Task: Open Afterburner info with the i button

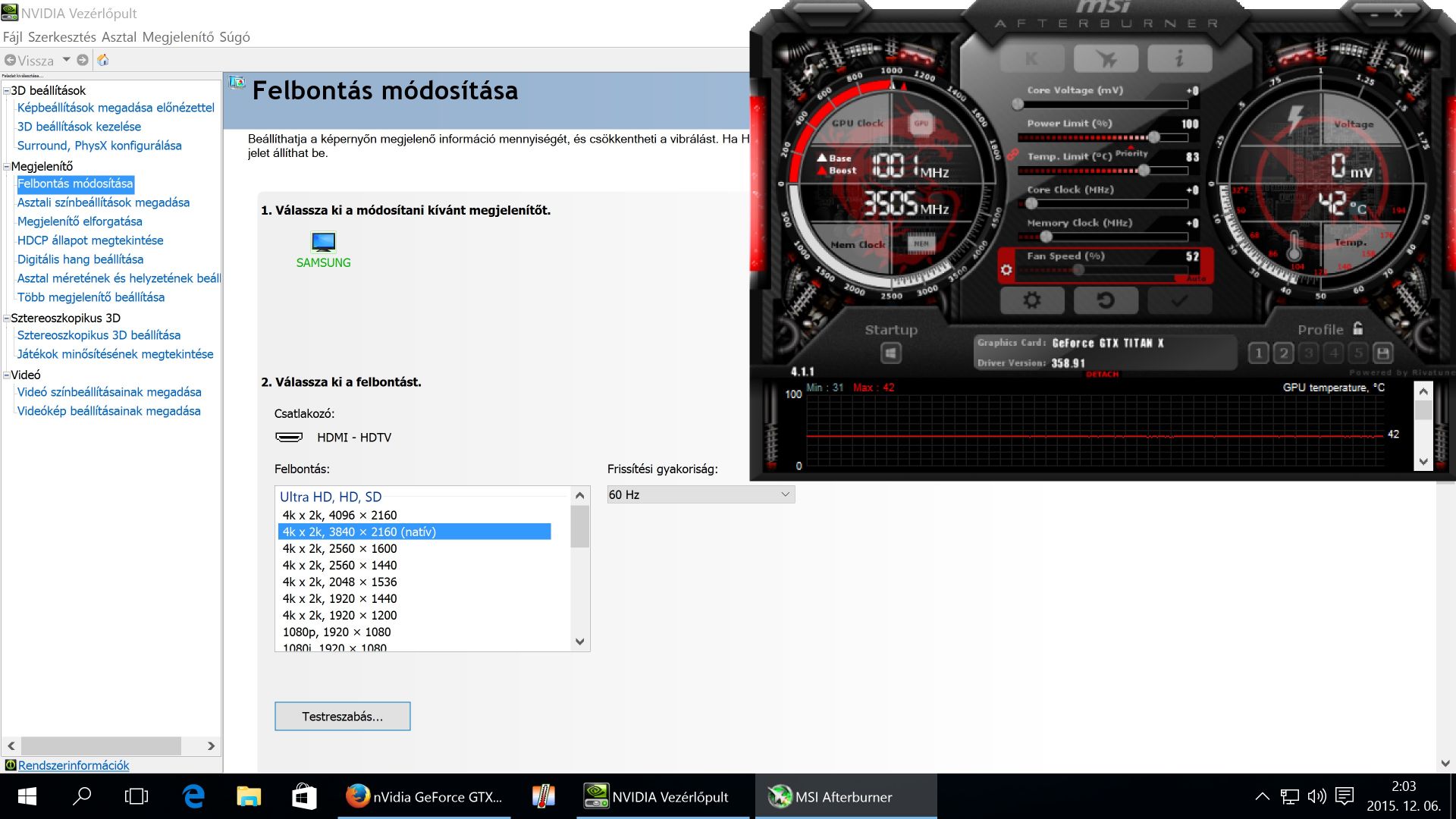Action: click(1179, 58)
